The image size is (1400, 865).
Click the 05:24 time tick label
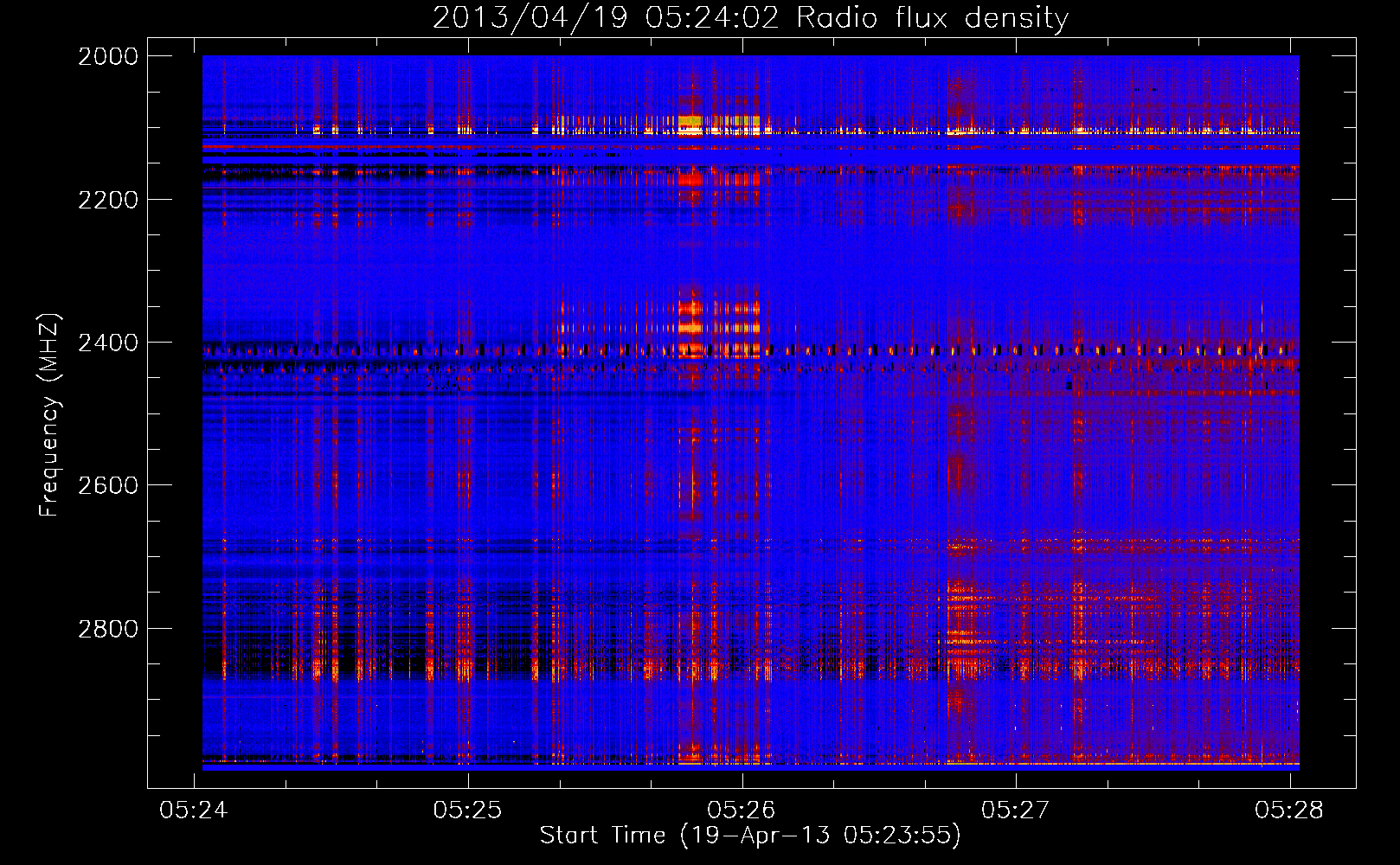coord(194,810)
